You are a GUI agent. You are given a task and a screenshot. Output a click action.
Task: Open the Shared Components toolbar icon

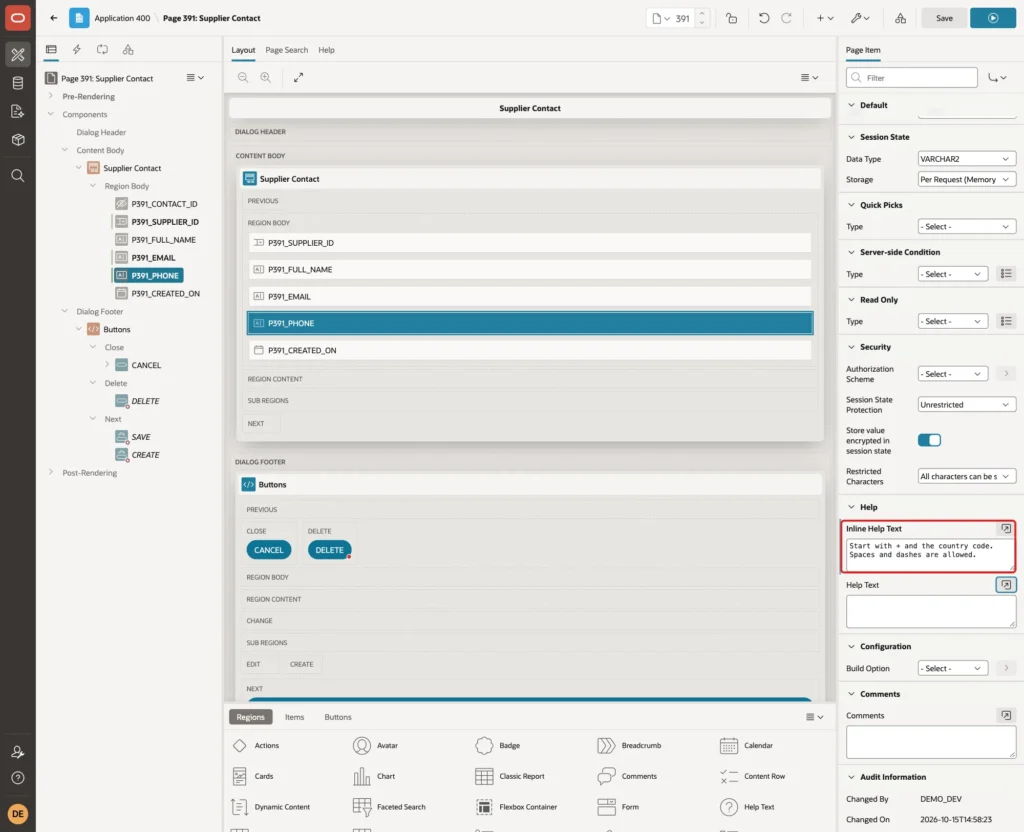click(x=901, y=18)
